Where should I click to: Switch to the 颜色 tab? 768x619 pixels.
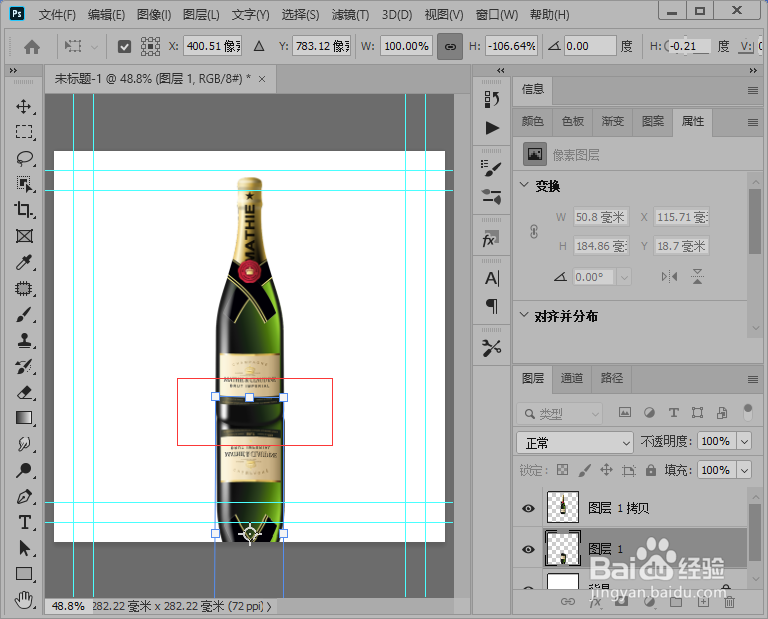pos(532,121)
